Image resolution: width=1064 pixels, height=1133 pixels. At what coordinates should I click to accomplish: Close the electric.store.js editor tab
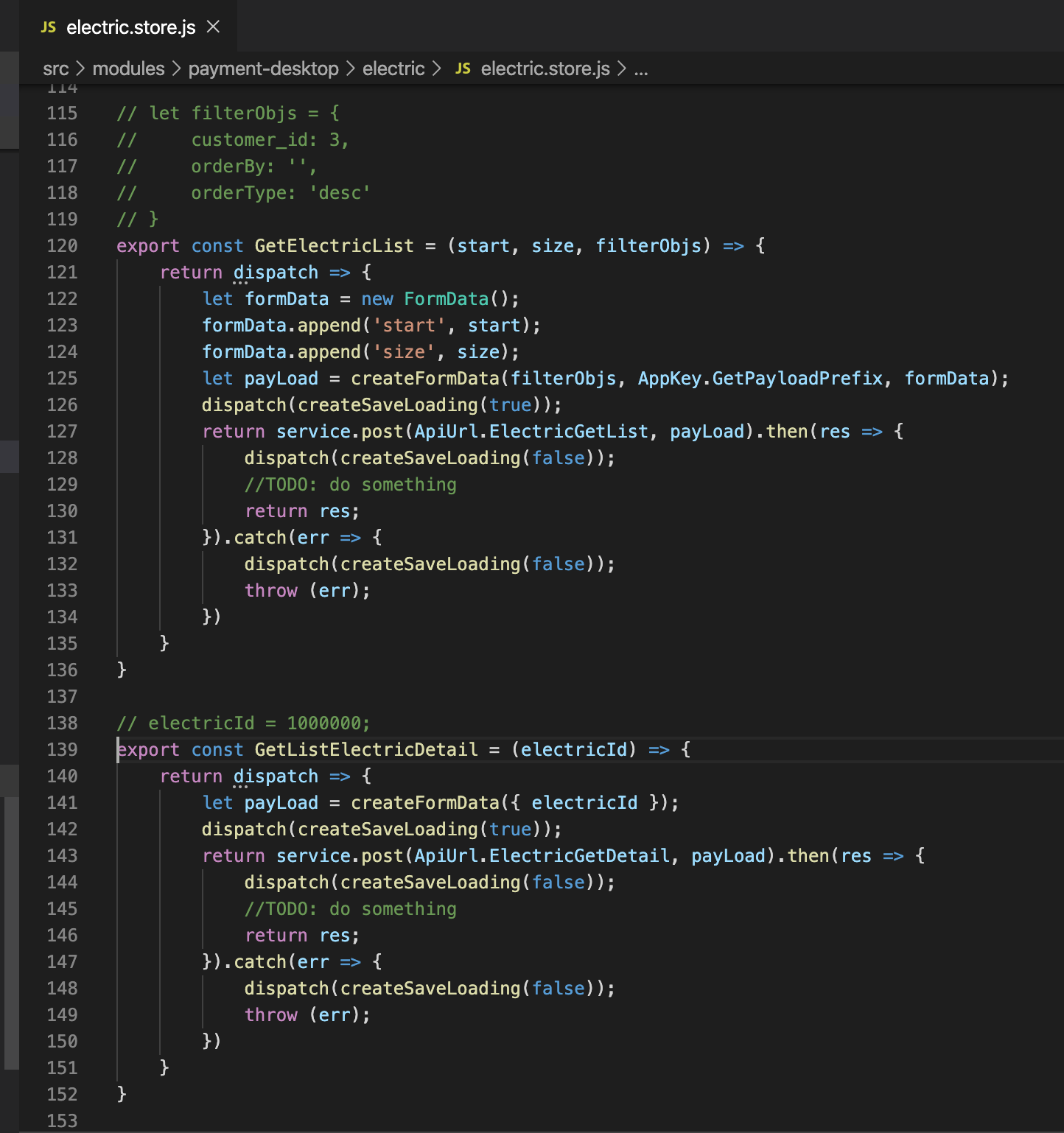pos(213,27)
